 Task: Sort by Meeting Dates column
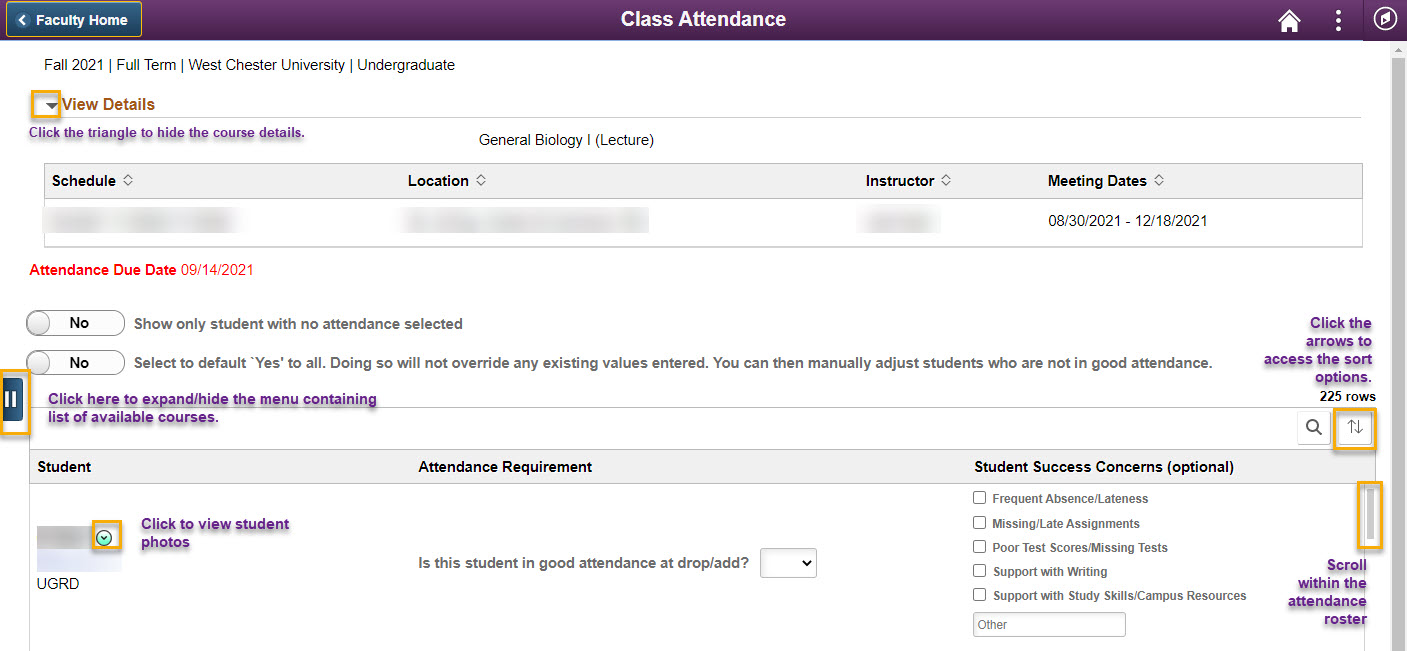(1159, 181)
